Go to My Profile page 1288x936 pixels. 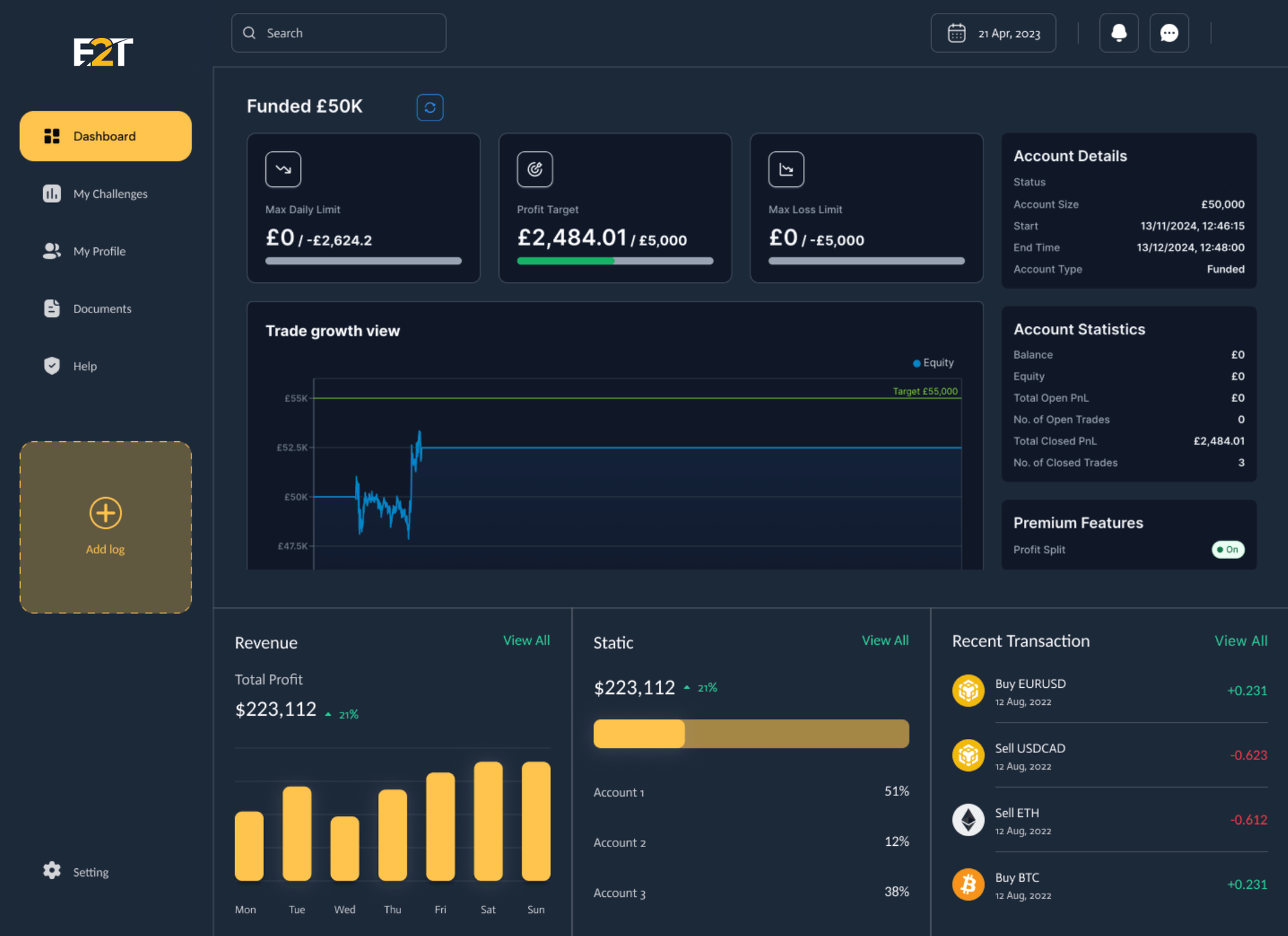[x=99, y=251]
